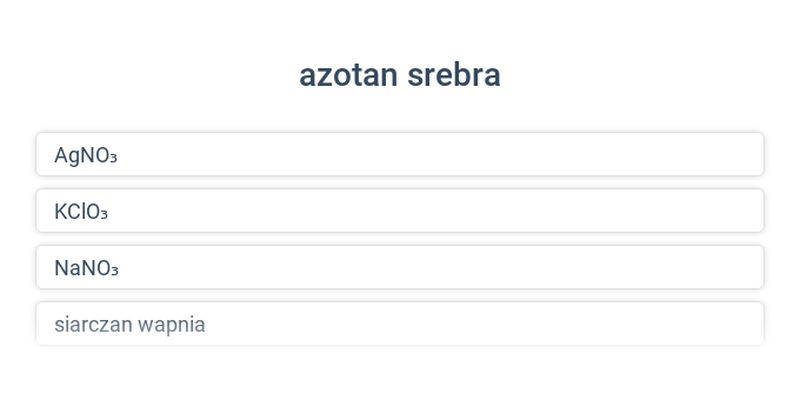800x400 pixels.
Task: Answer with silver nitrate formula AgNO₃
Action: 400,154
